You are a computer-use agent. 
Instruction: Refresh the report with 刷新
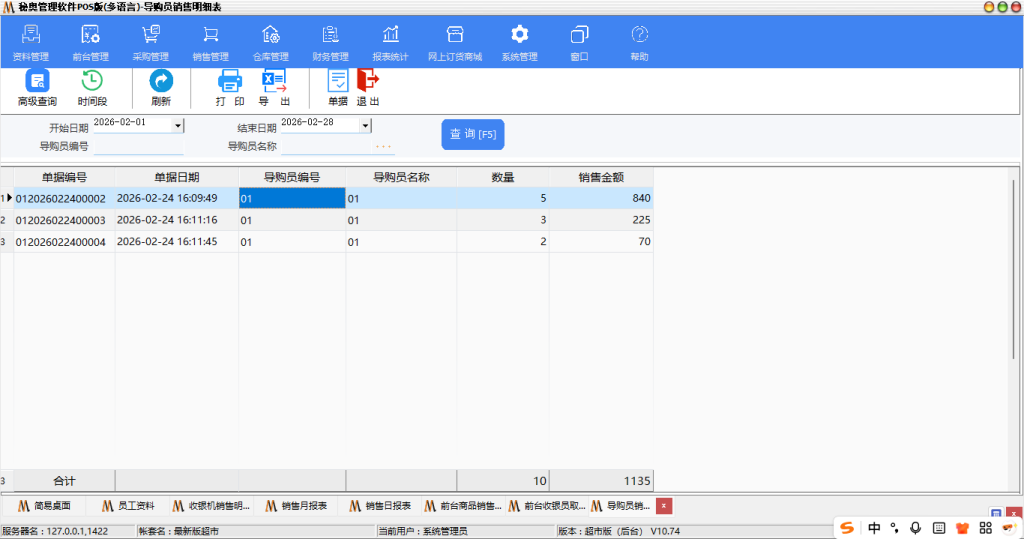tap(161, 88)
